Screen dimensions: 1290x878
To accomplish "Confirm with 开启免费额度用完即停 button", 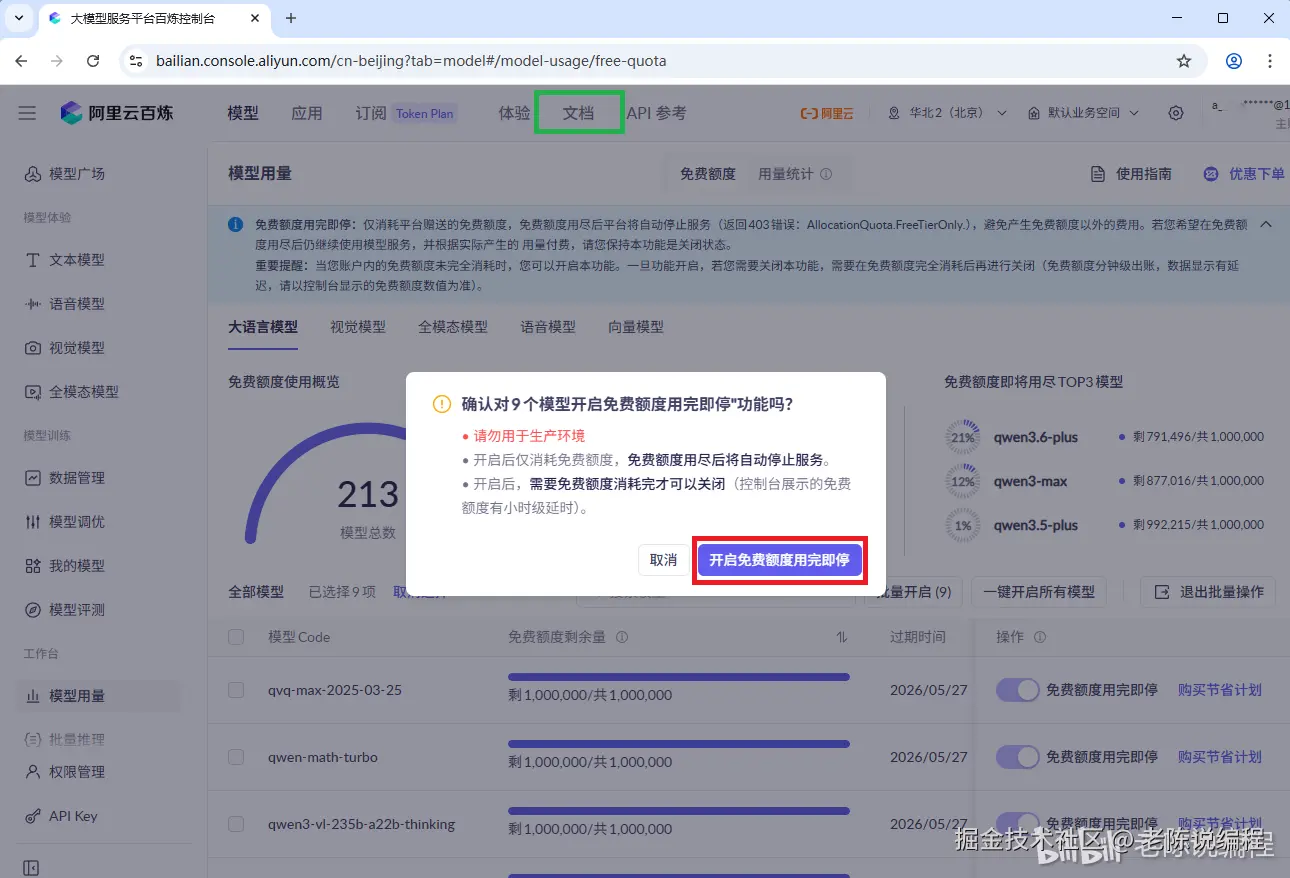I will (x=779, y=560).
